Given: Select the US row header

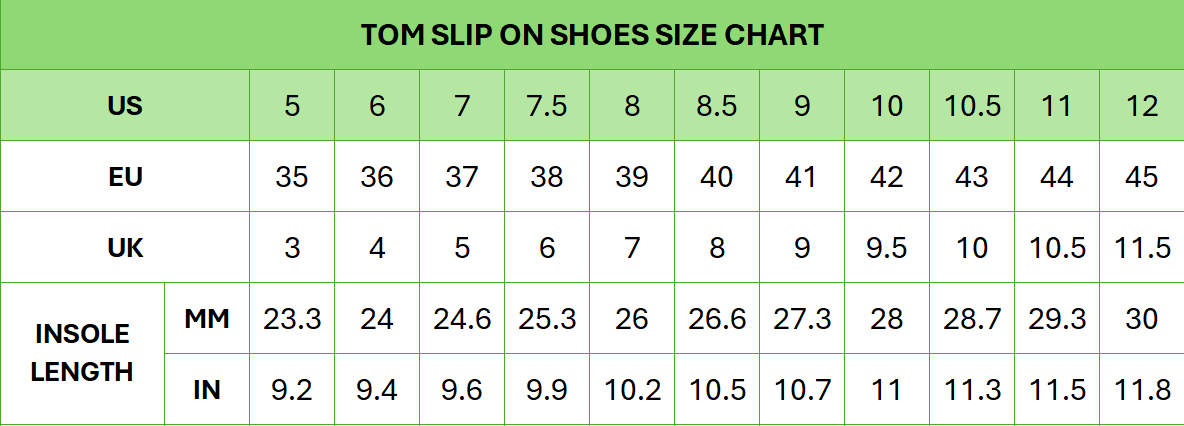Looking at the screenshot, I should click(x=125, y=105).
